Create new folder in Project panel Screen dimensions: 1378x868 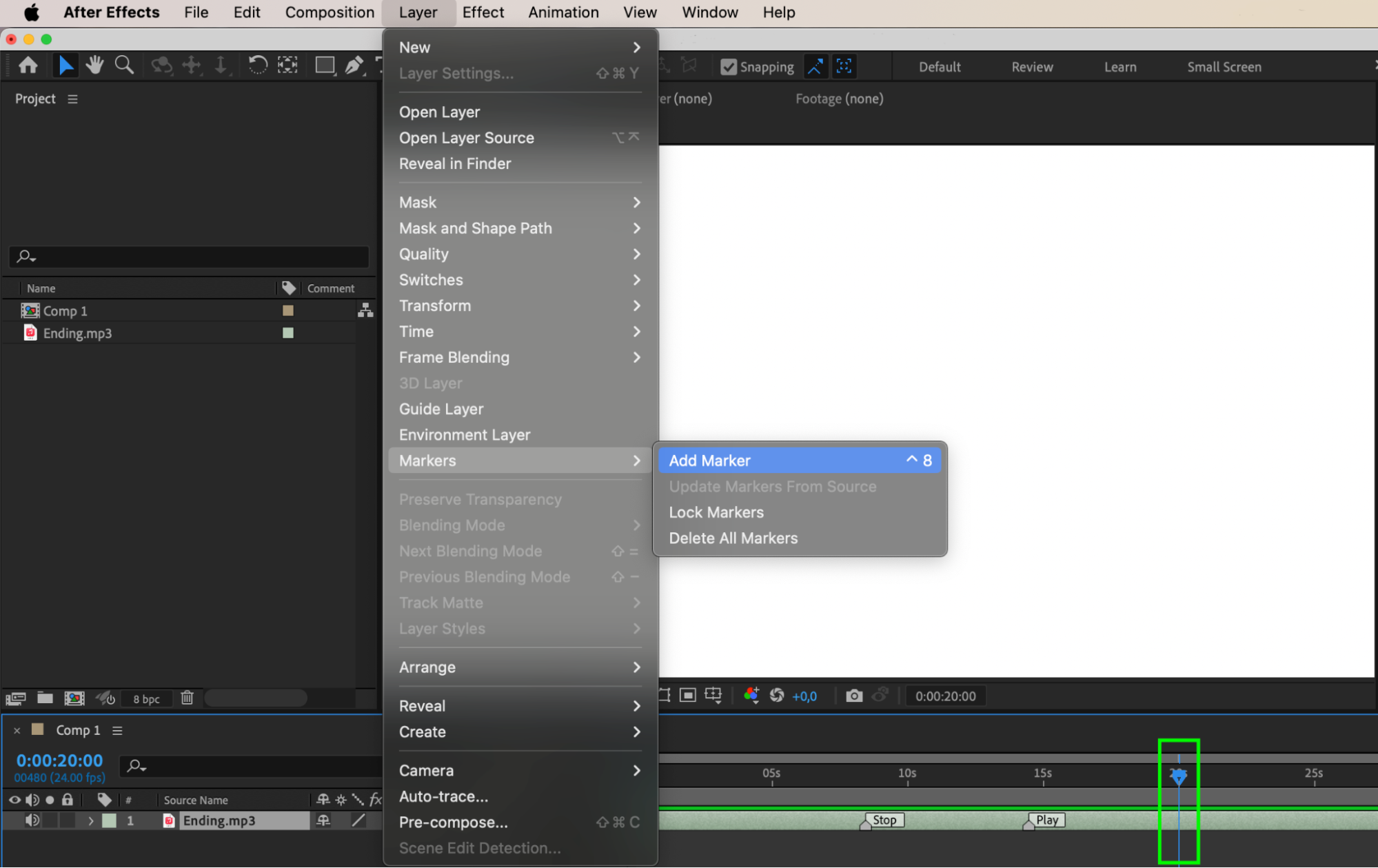tap(45, 698)
